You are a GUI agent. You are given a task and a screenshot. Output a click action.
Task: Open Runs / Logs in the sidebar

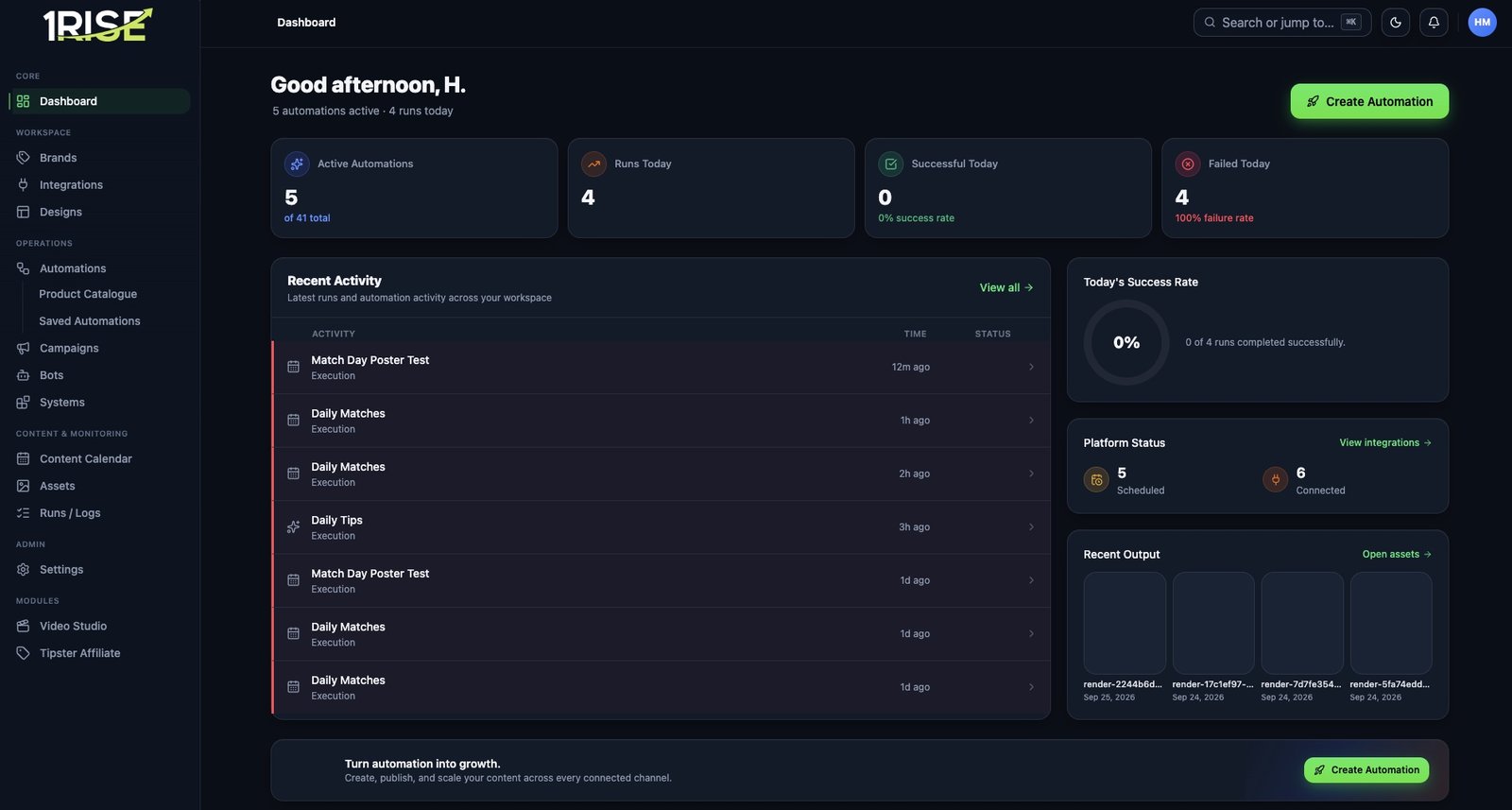point(100,513)
